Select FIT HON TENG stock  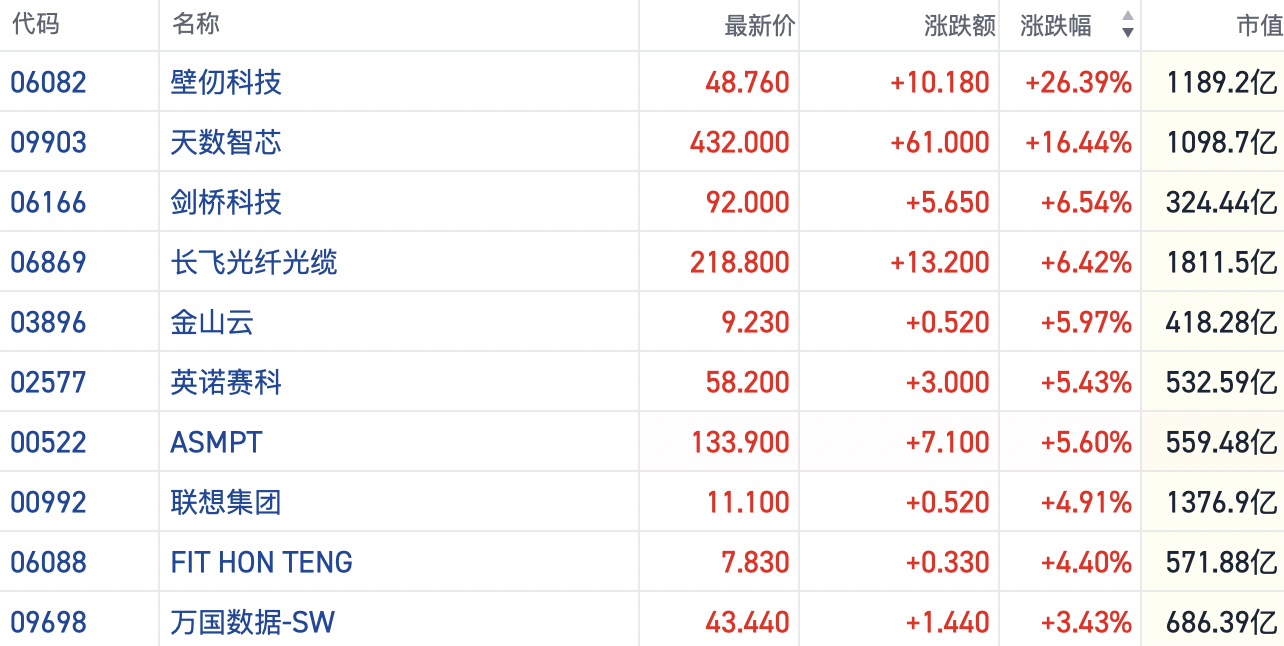(x=262, y=562)
